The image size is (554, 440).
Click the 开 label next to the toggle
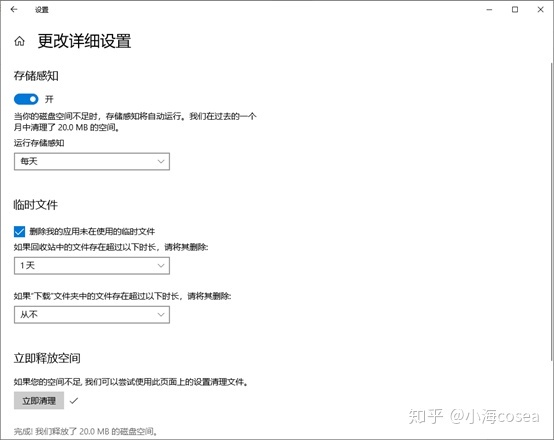click(x=49, y=99)
